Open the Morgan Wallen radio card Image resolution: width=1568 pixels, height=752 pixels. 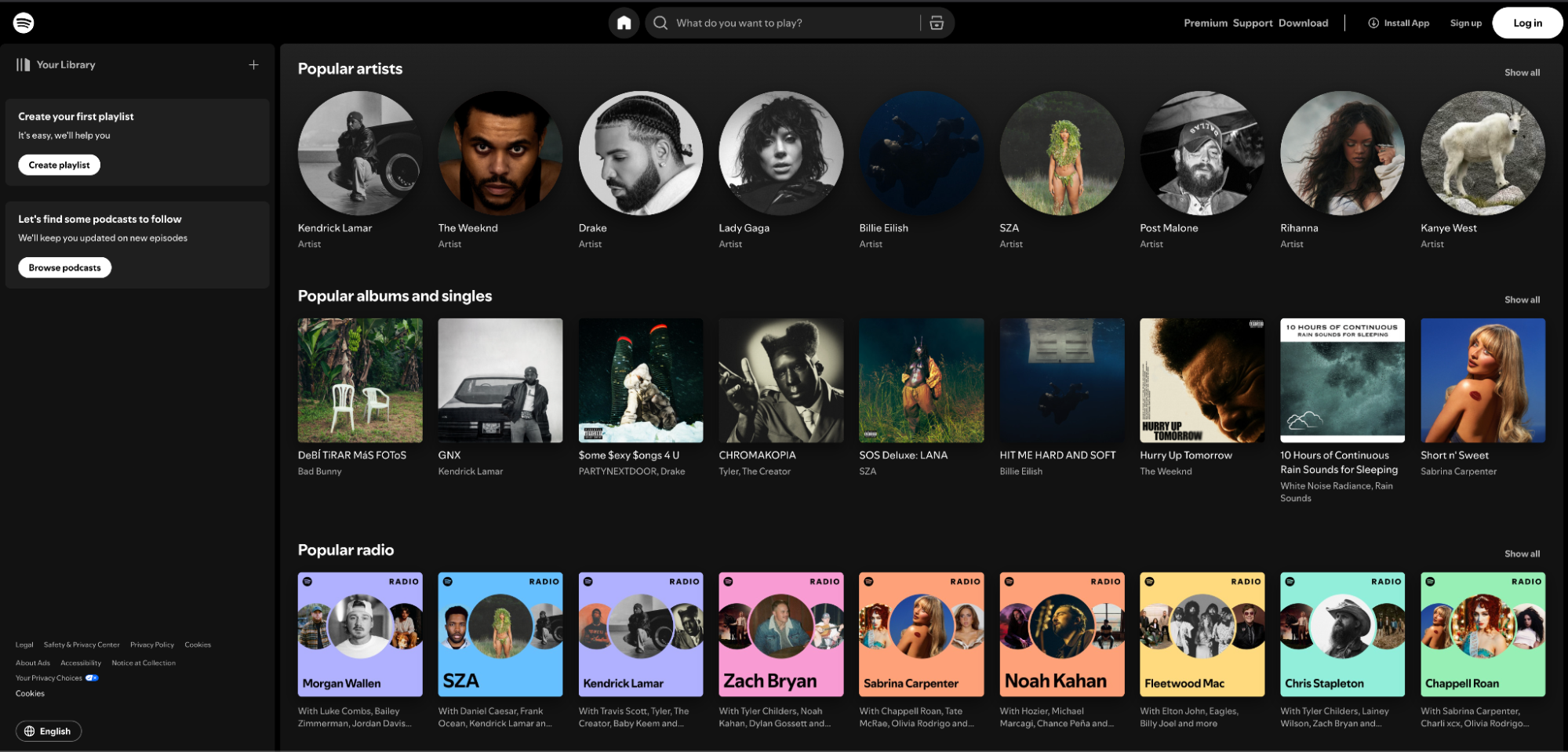[360, 634]
